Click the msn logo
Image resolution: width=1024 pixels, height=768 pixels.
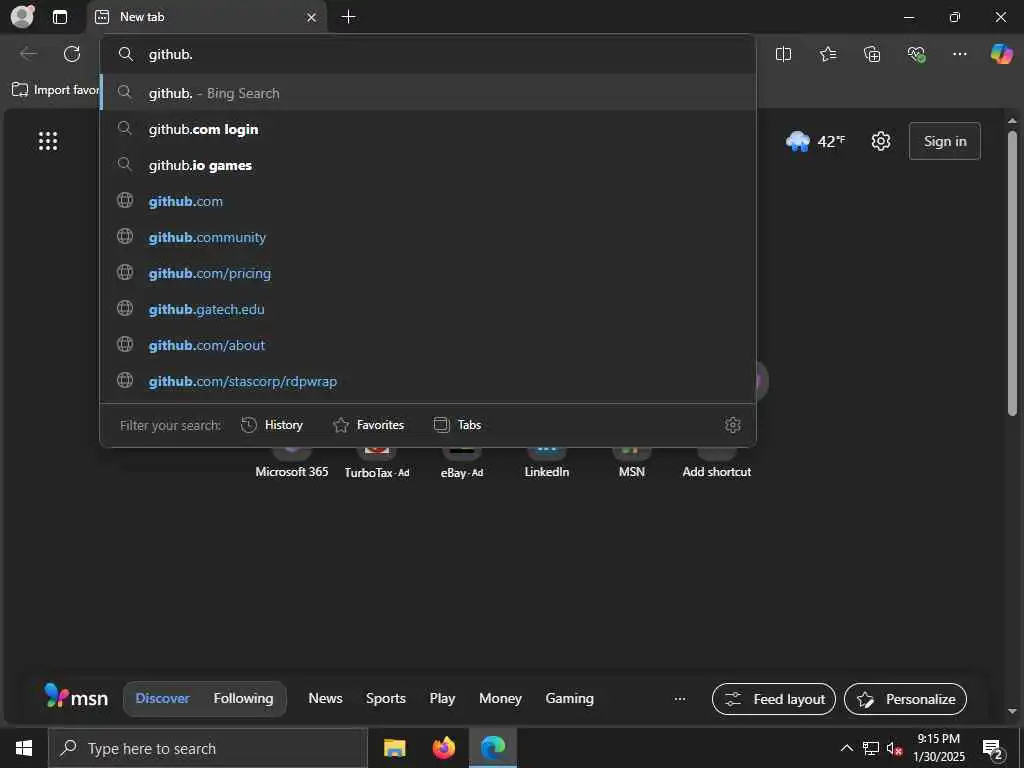point(76,697)
